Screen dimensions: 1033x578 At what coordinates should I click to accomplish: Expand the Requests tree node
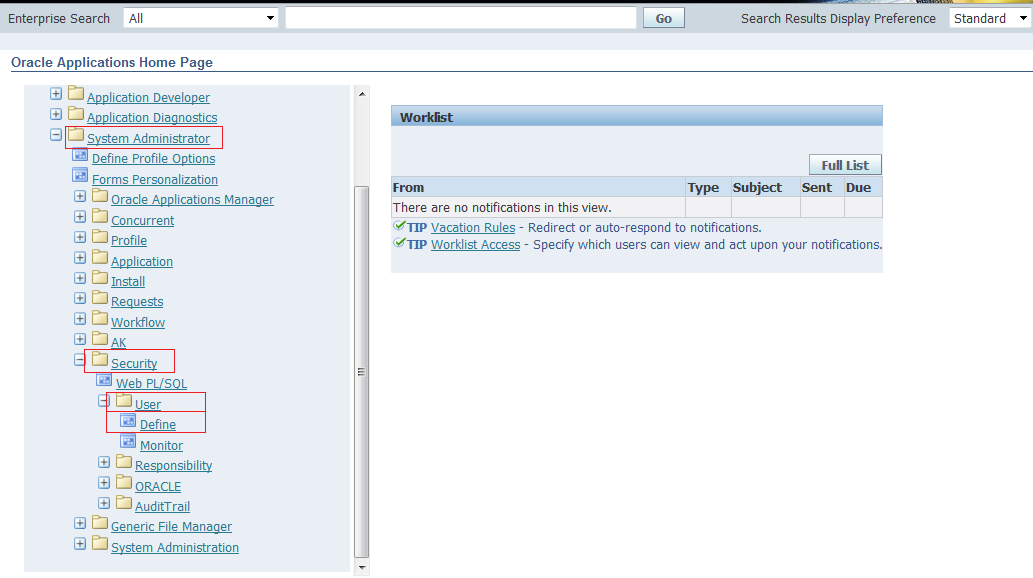[x=79, y=299]
